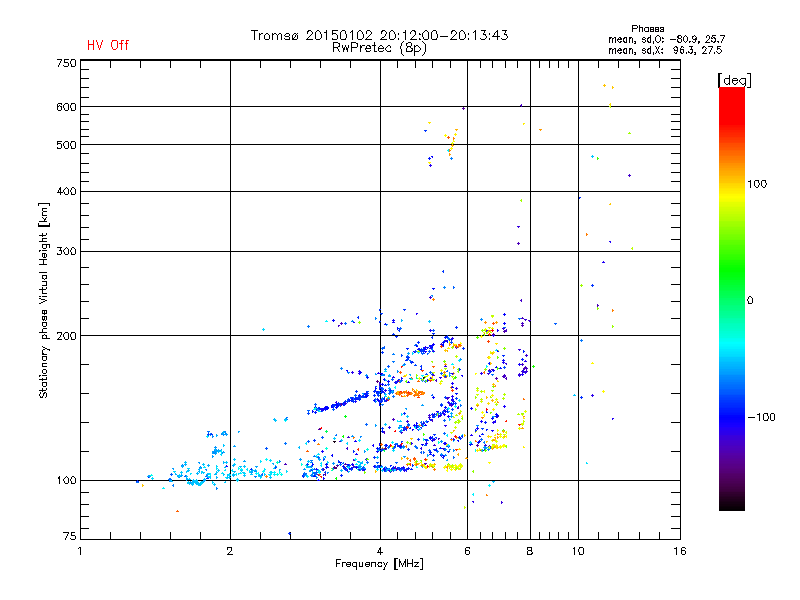Click the orange echo cluster near 4.5 MHz
The image size is (800, 600).
[x=410, y=393]
